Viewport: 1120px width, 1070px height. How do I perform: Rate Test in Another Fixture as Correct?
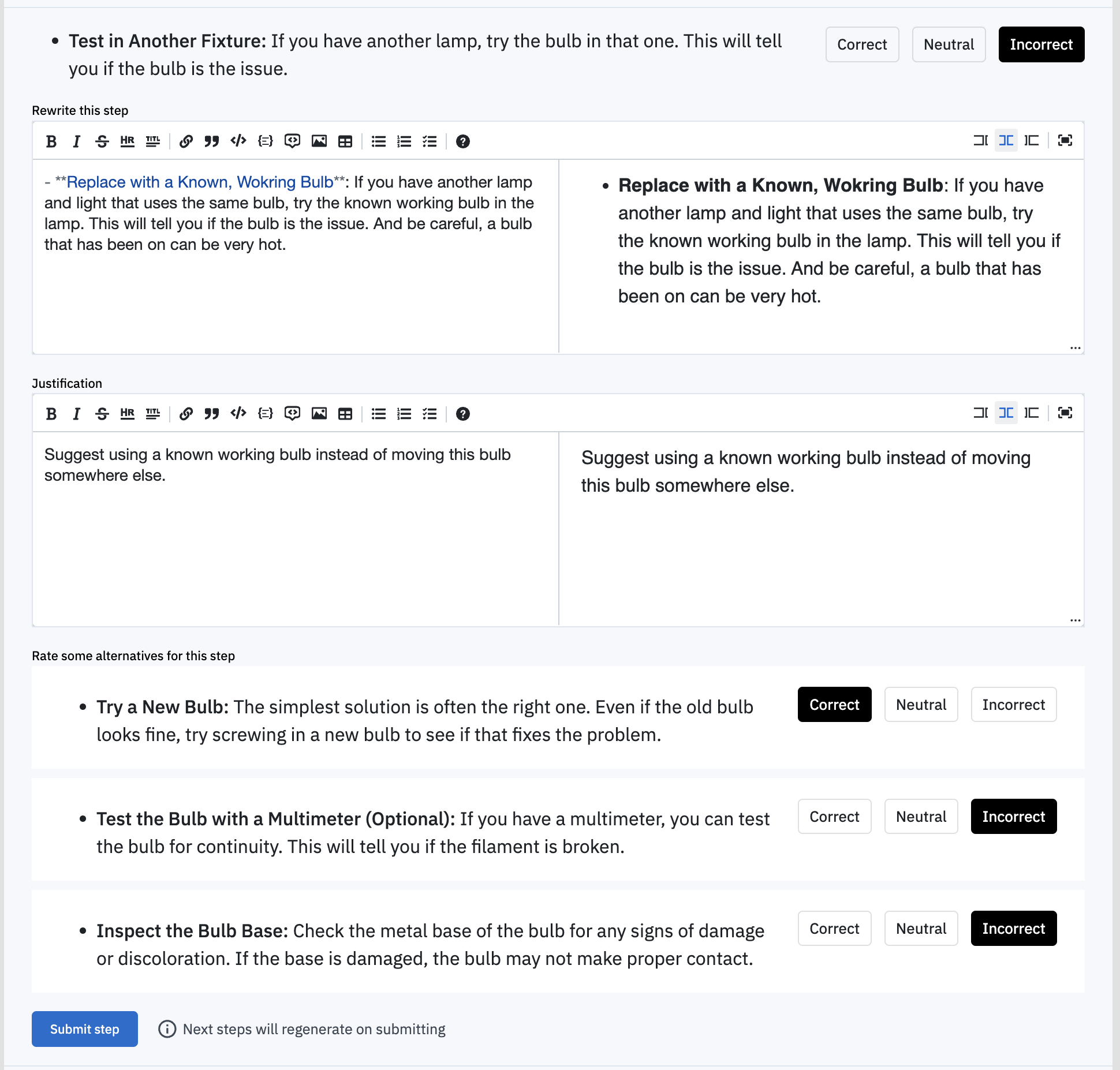862,44
